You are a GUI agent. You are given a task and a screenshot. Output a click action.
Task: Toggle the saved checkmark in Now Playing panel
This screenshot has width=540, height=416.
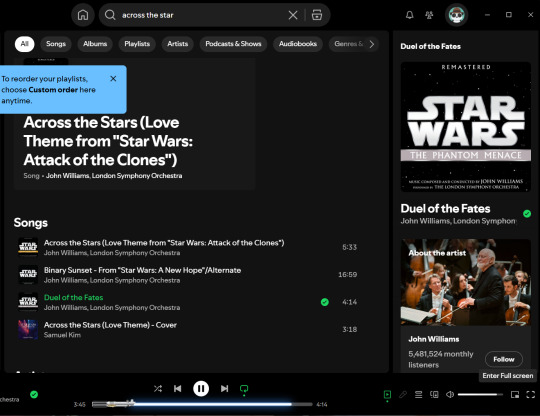[x=527, y=214]
